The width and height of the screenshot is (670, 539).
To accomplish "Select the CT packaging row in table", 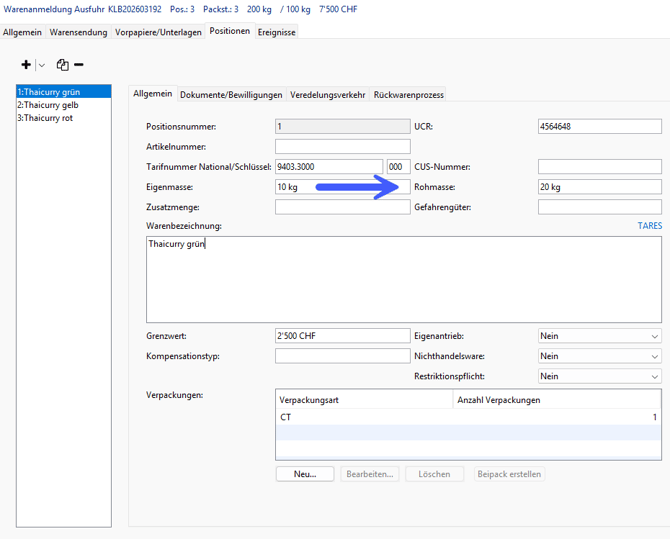I will click(467, 417).
